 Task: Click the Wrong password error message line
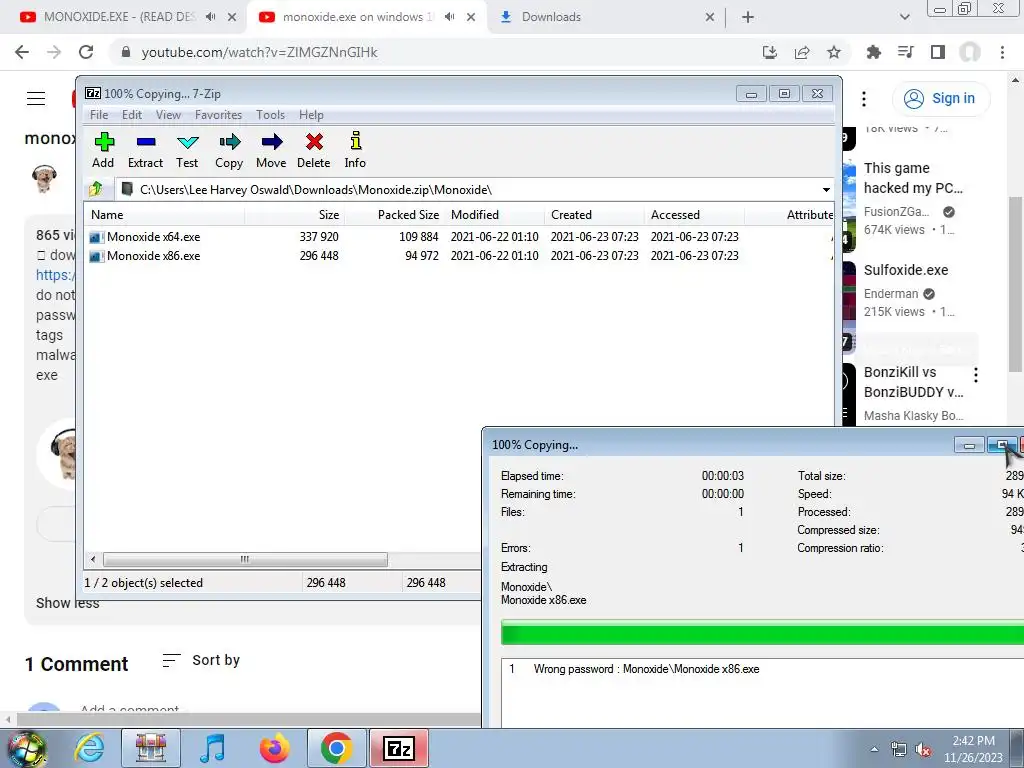646,669
